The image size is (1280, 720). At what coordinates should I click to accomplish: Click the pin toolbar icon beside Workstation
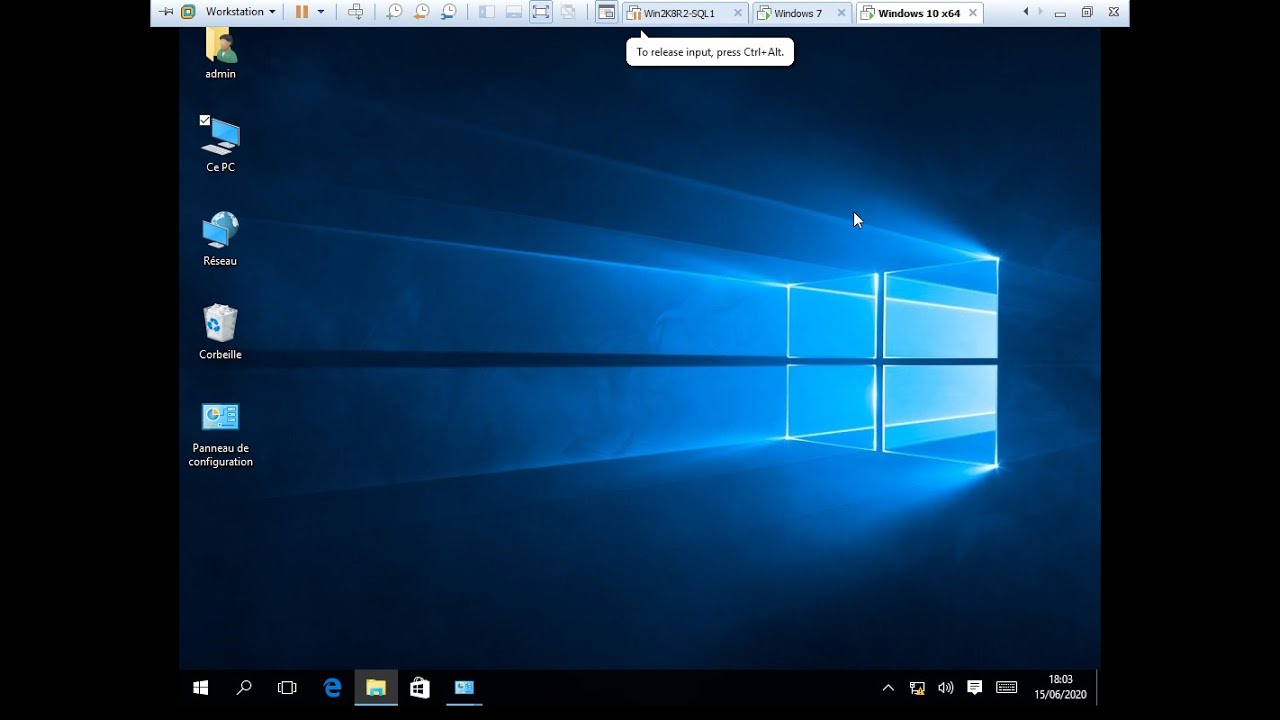click(x=166, y=12)
